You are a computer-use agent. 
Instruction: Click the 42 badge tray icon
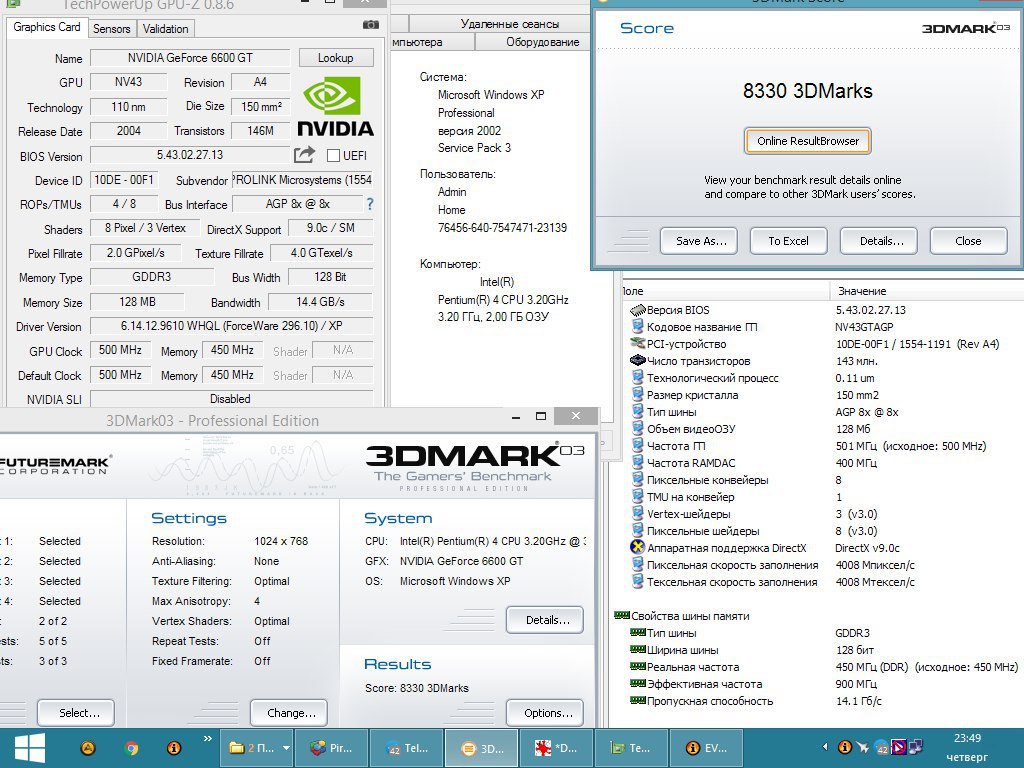point(882,747)
